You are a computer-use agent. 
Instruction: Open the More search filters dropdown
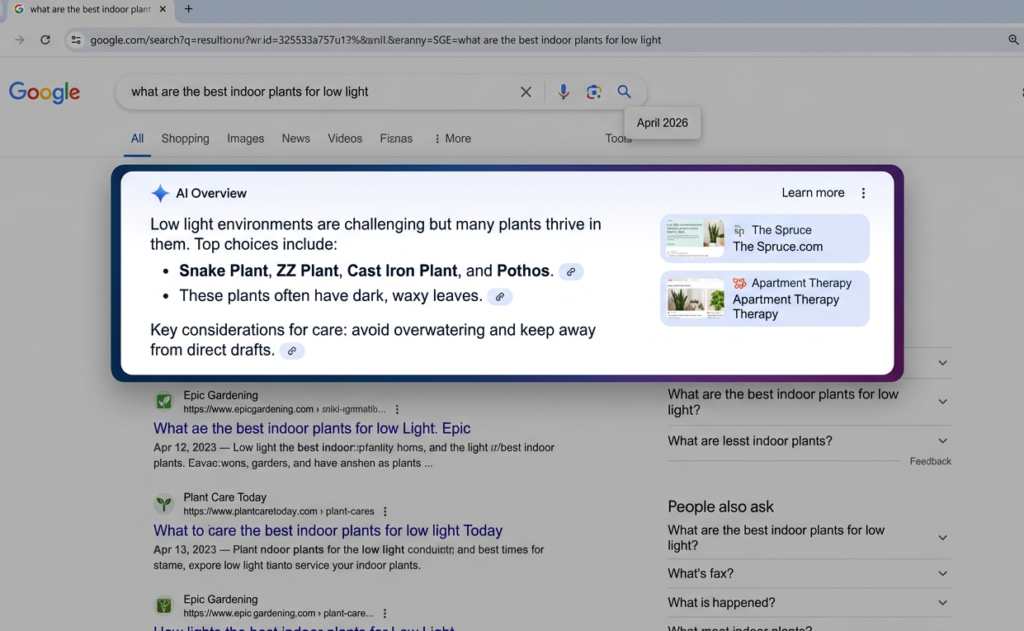click(x=452, y=139)
